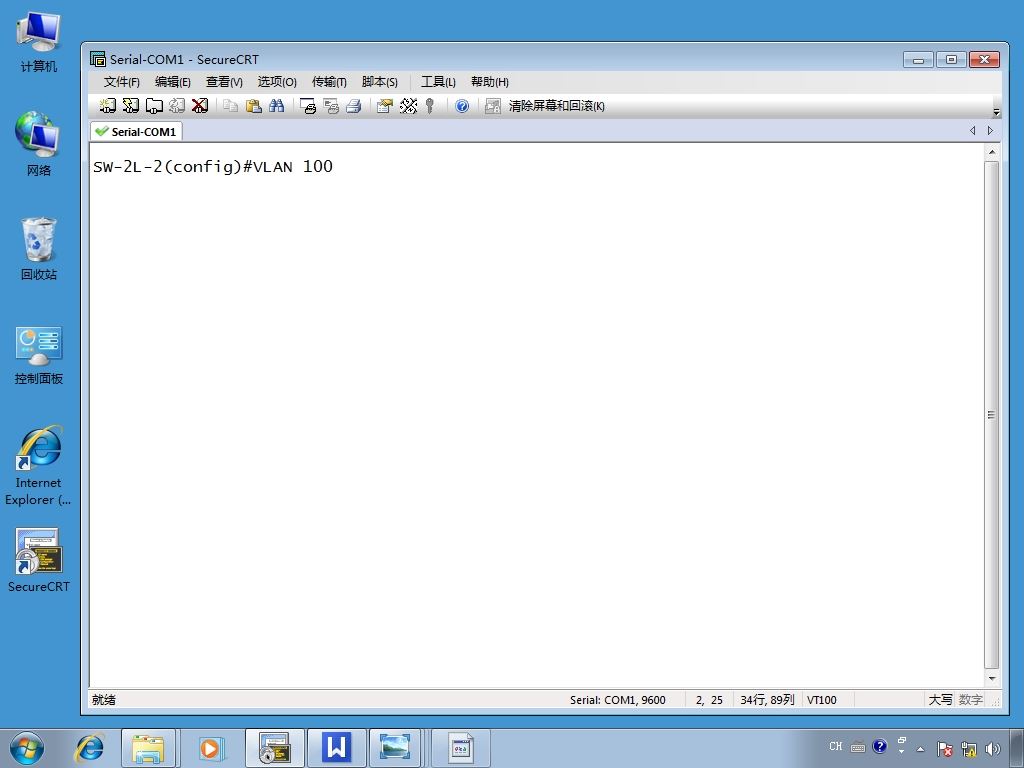This screenshot has width=1024, height=768.
Task: Click the keymap editor tools icon
Action: 408,106
